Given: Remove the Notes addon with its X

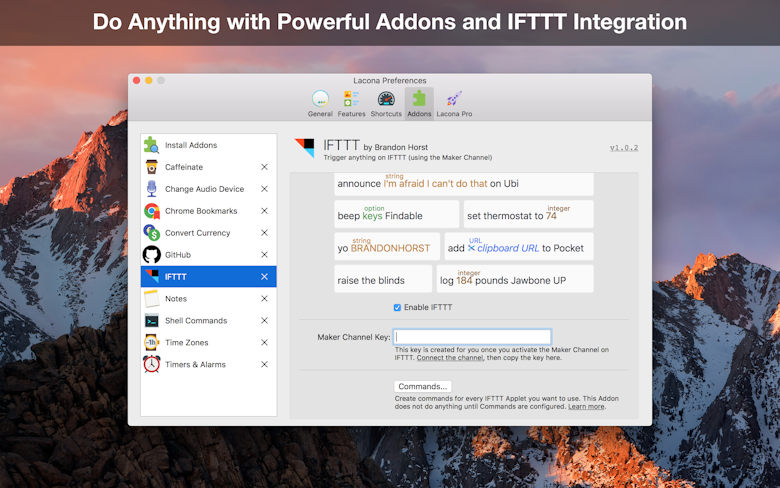Looking at the screenshot, I should [x=265, y=298].
